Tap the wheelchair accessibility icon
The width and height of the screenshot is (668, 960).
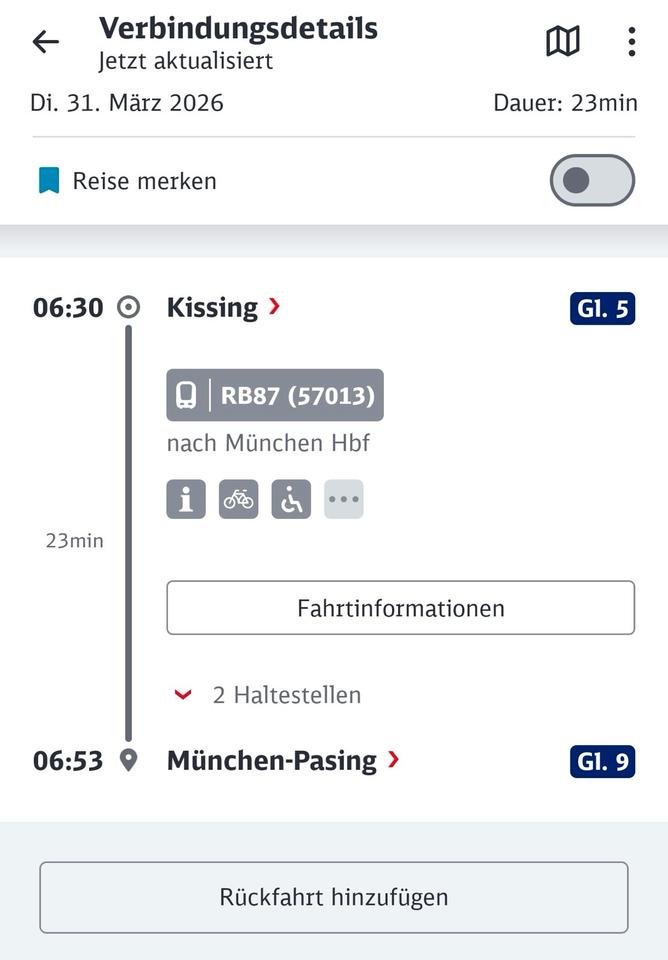(291, 499)
